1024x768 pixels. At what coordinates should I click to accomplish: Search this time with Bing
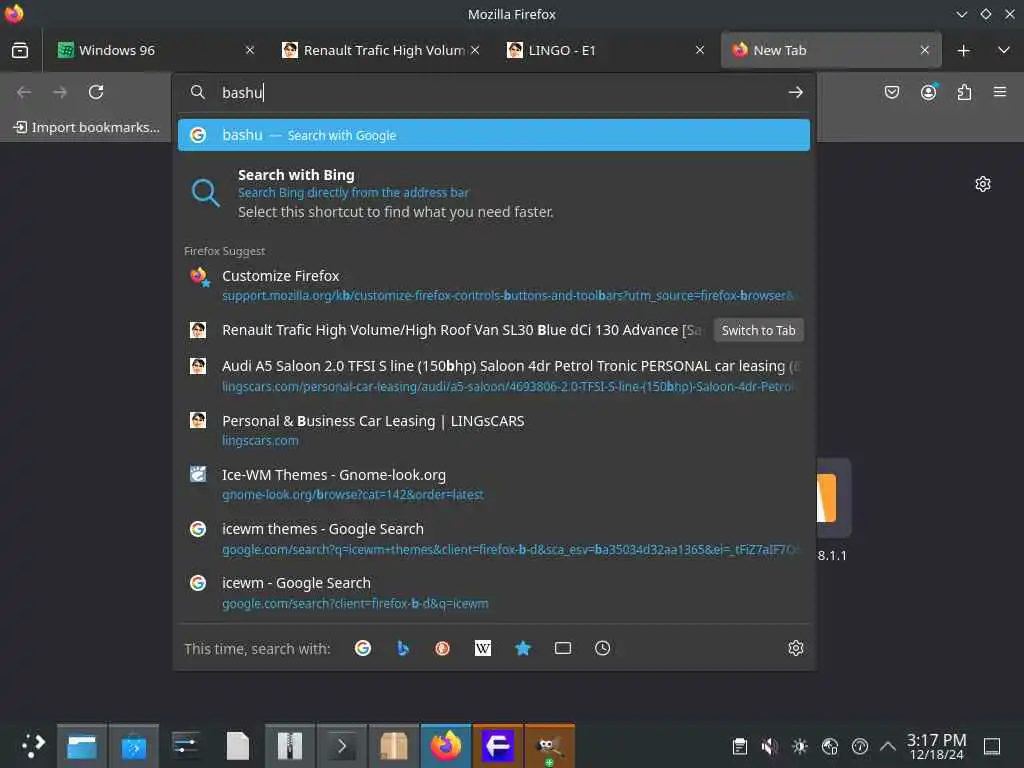pos(402,648)
